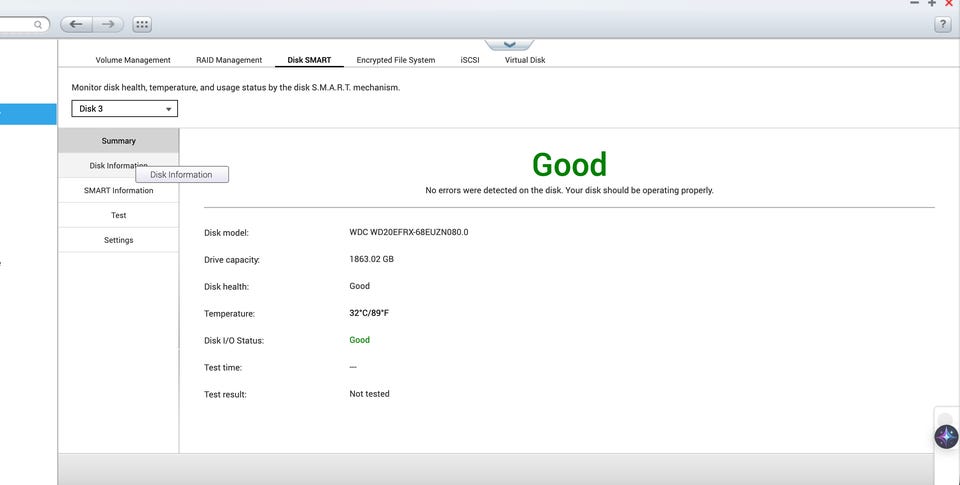Viewport: 960px width, 485px height.
Task: Click the 'No errors were detected' message
Action: [x=569, y=190]
